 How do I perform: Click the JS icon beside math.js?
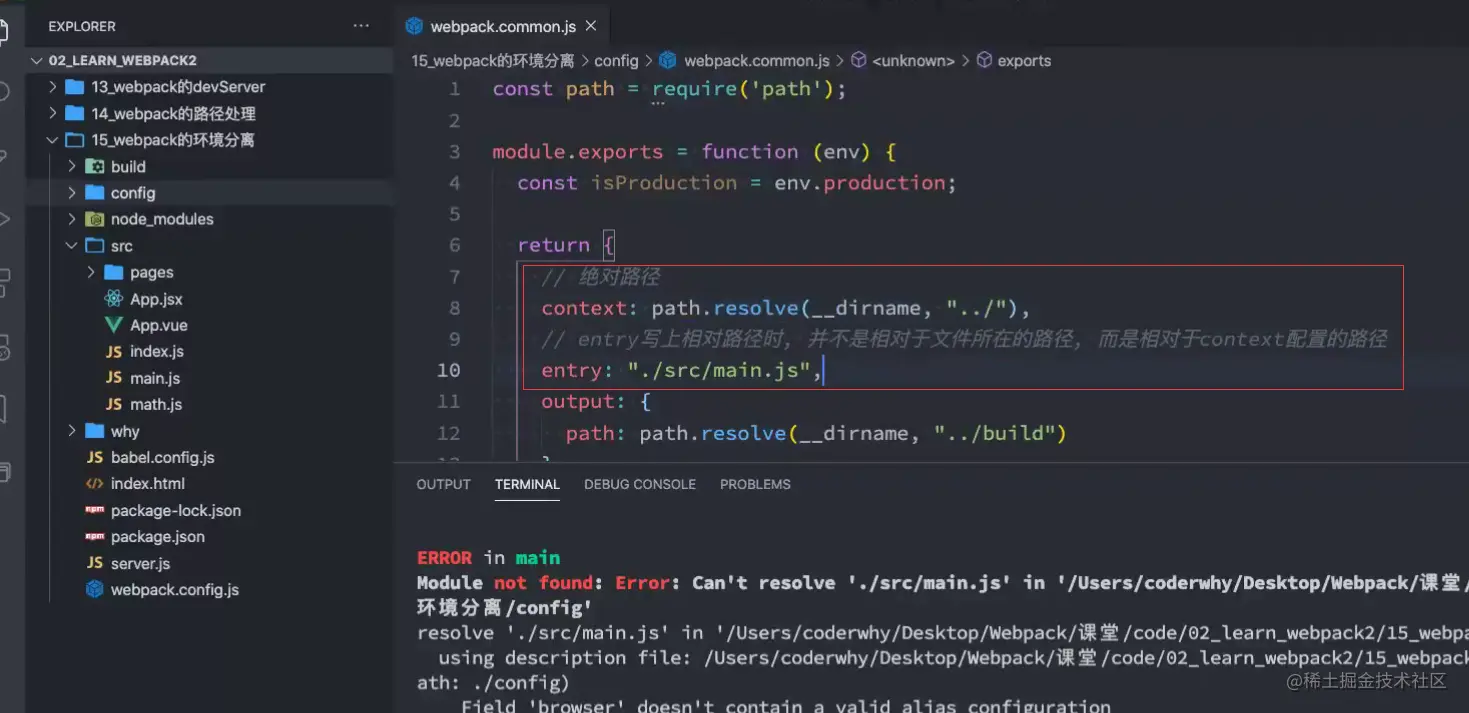[x=113, y=404]
